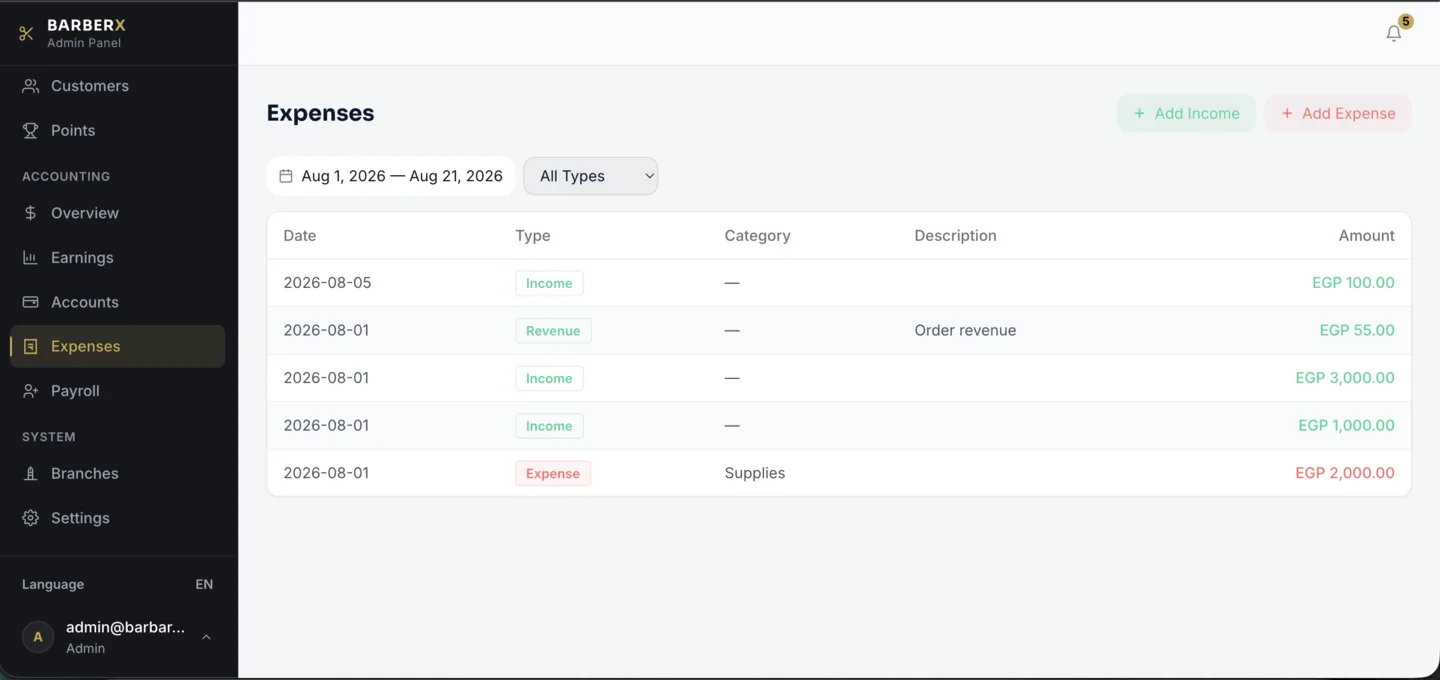The width and height of the screenshot is (1440, 680).
Task: Click the calendar icon in date range
Action: 286,176
